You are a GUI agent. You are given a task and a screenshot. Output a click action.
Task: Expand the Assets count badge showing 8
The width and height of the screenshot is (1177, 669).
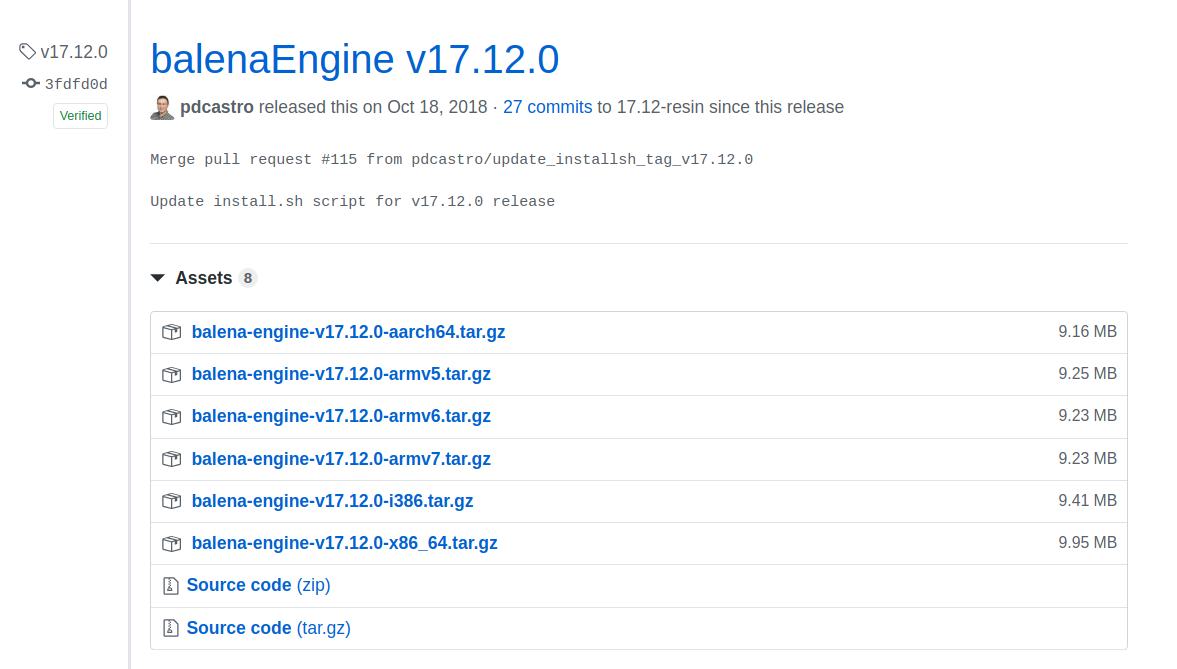click(248, 277)
